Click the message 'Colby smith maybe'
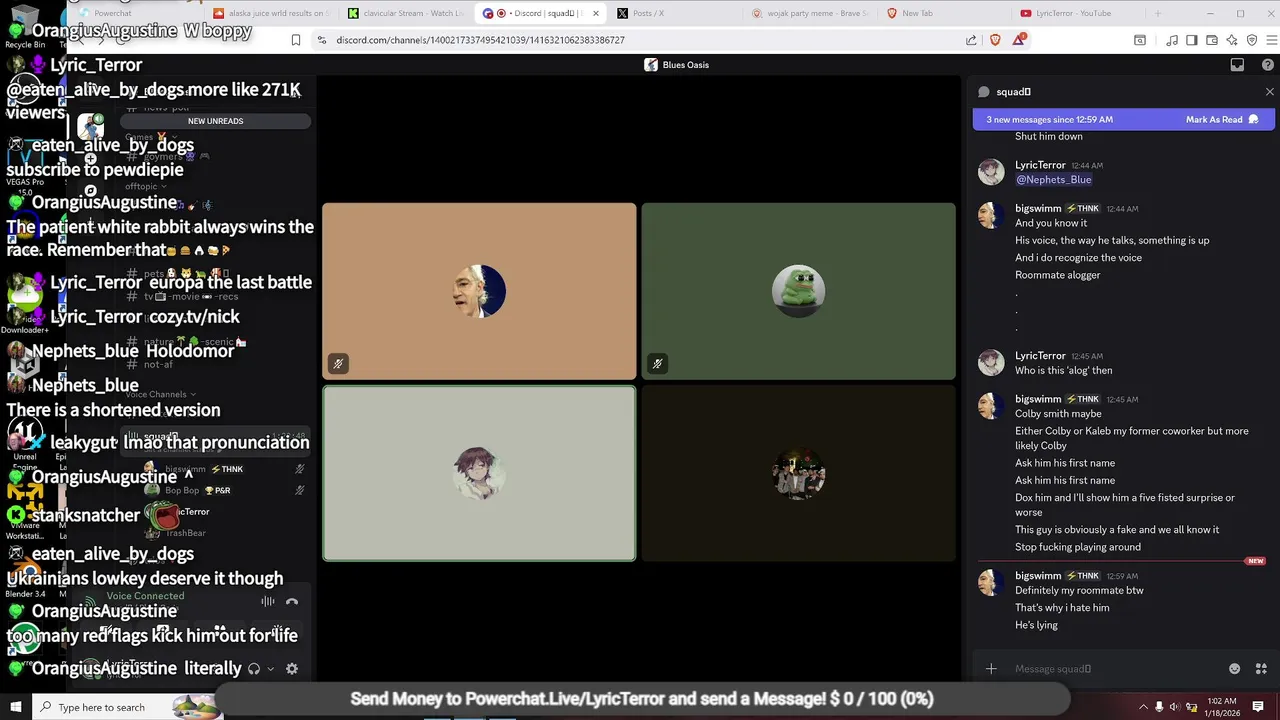 [1058, 414]
